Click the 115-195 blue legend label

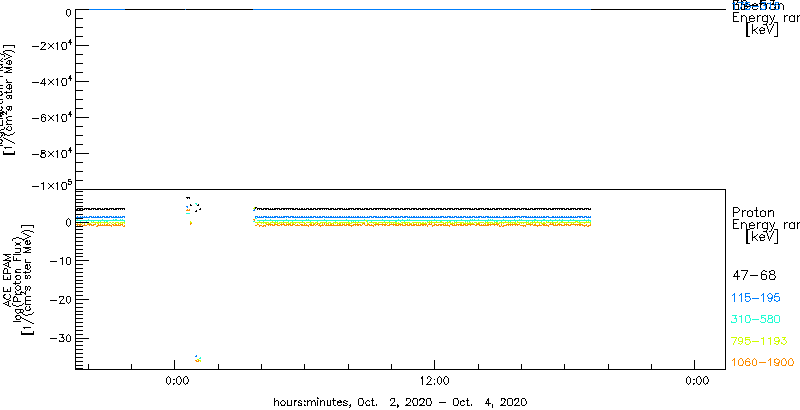(x=756, y=298)
